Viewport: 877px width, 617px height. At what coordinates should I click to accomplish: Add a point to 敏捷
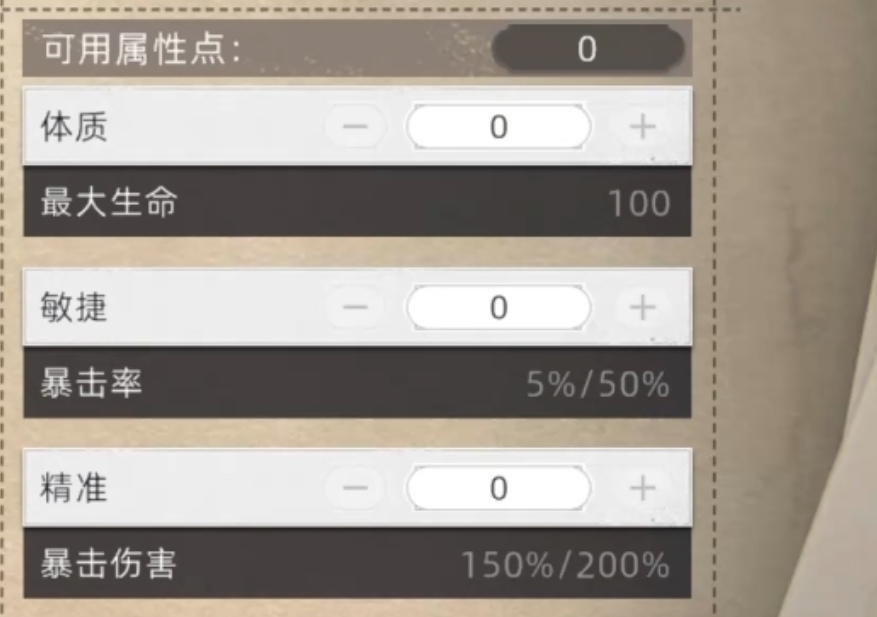642,308
